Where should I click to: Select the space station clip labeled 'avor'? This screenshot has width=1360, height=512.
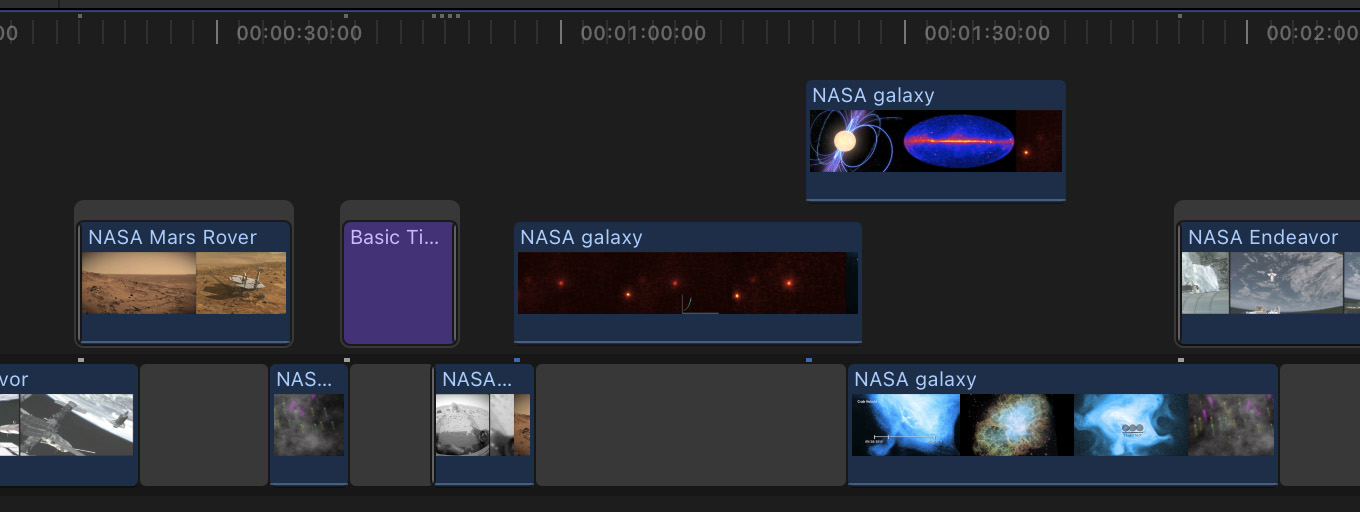pyautogui.click(x=68, y=425)
